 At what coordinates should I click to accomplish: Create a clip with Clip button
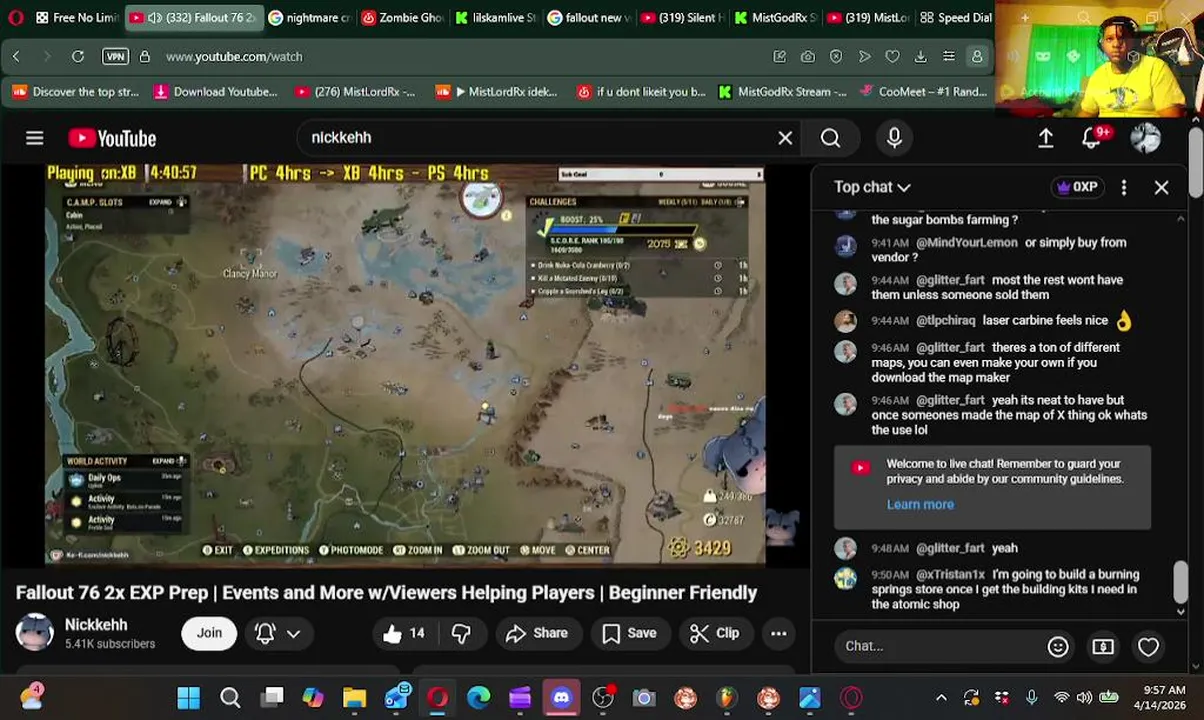click(x=714, y=633)
